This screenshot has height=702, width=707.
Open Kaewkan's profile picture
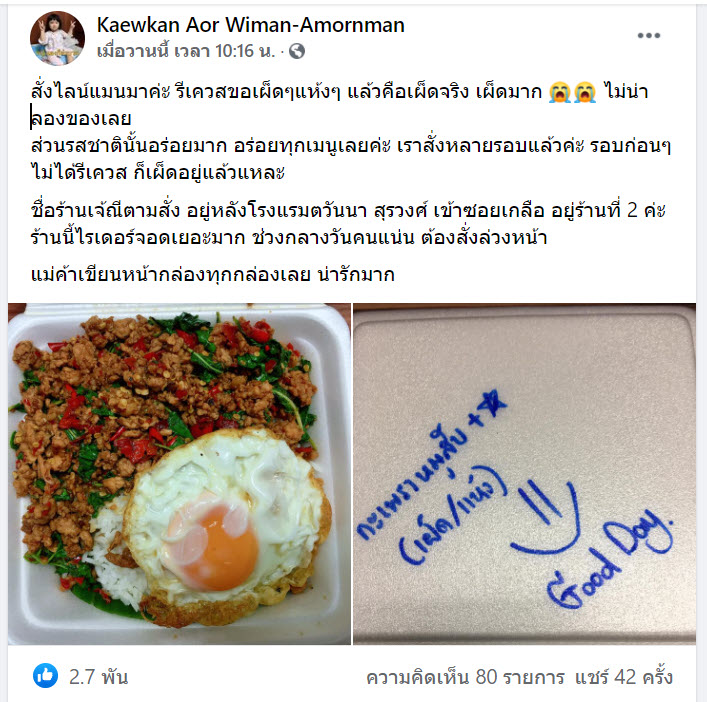coord(57,38)
